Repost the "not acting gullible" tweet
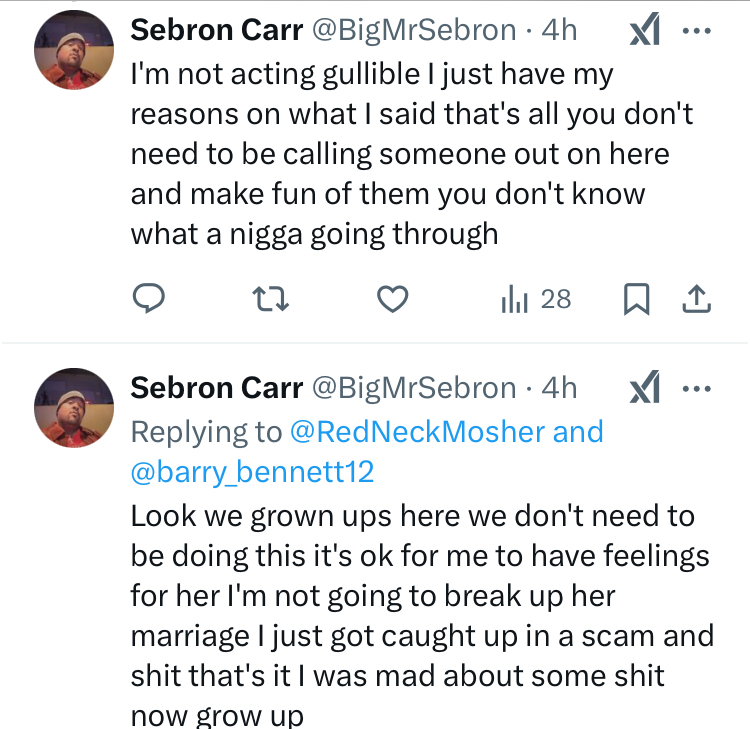750x729 pixels. tap(270, 298)
